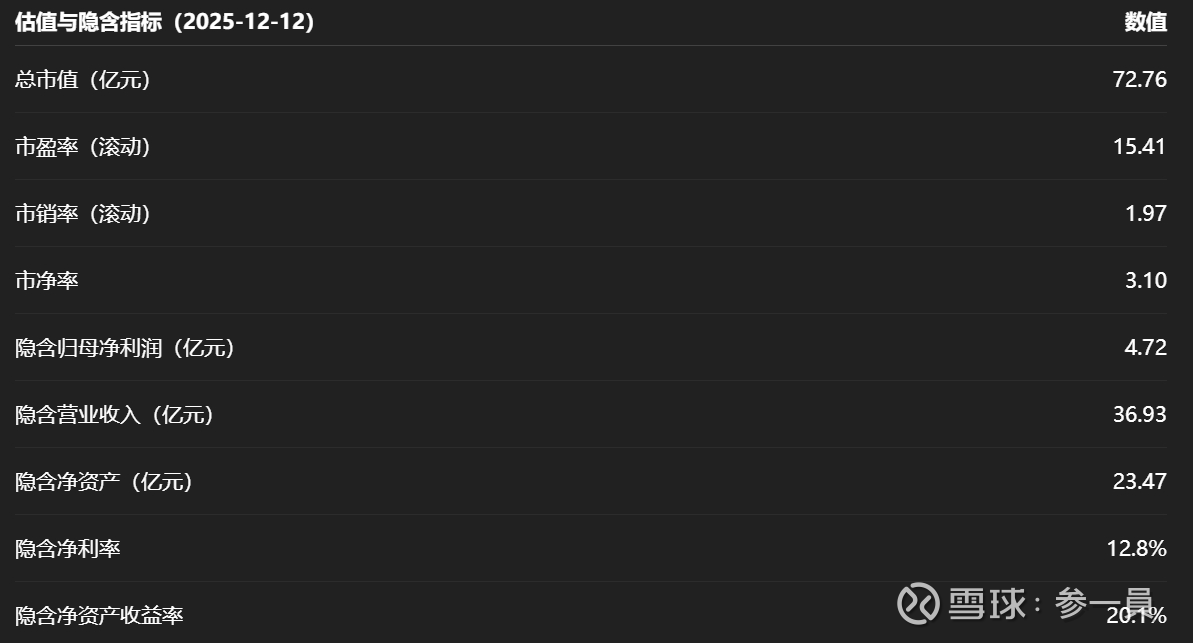The width and height of the screenshot is (1193, 643).
Task: Select the 总市值（亿元） row label
Action: (83, 80)
